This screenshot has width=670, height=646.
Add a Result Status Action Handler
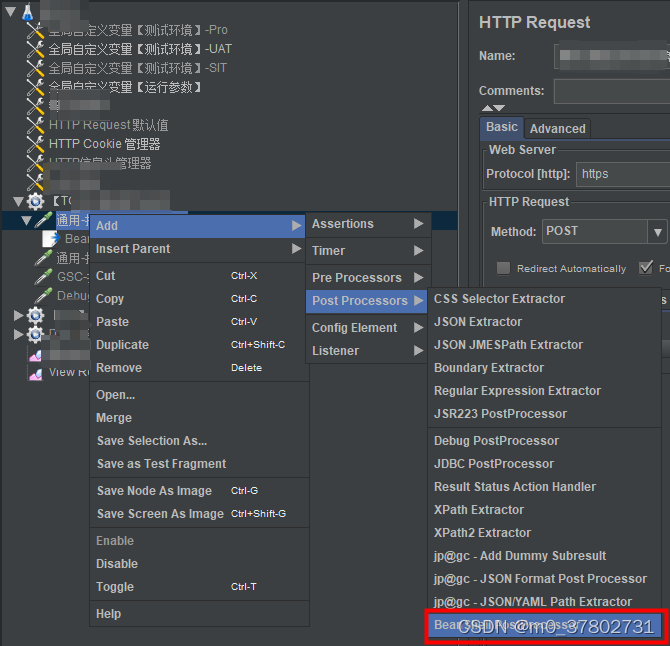tap(544, 487)
